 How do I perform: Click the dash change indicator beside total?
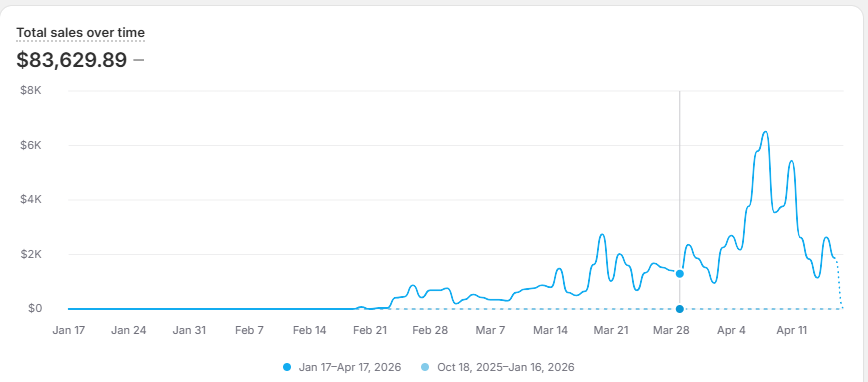coord(138,59)
